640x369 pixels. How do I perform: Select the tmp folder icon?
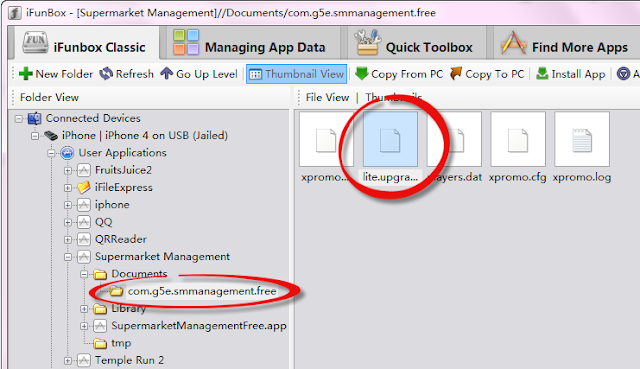[x=100, y=344]
